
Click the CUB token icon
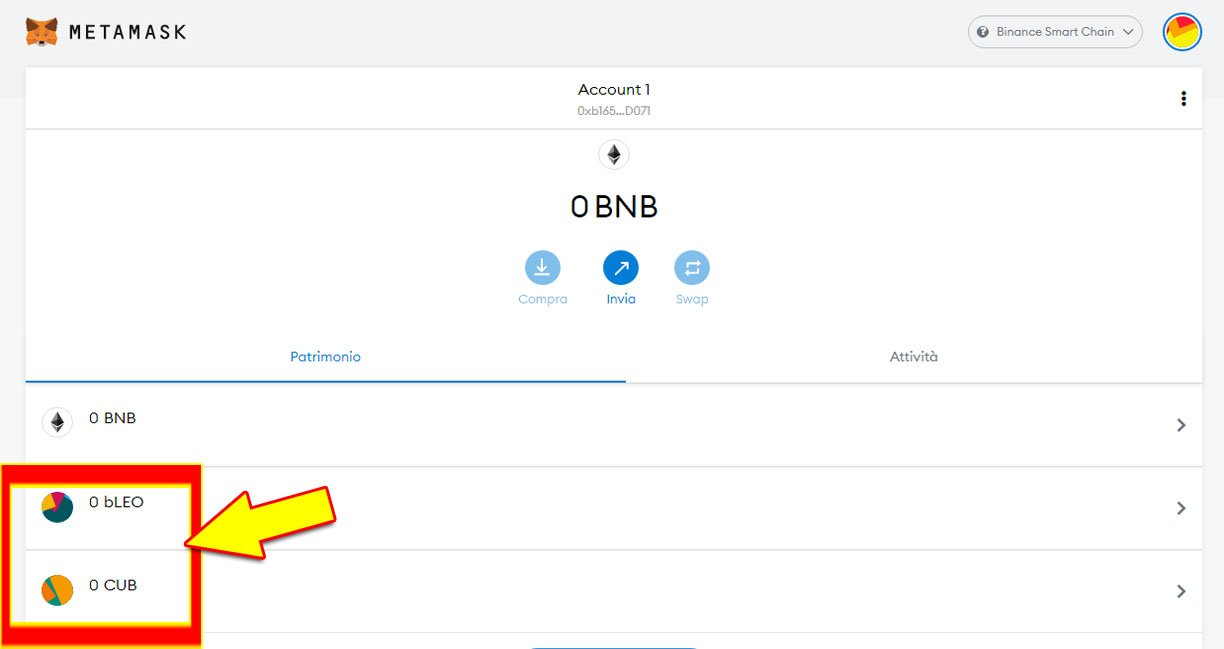pos(57,590)
